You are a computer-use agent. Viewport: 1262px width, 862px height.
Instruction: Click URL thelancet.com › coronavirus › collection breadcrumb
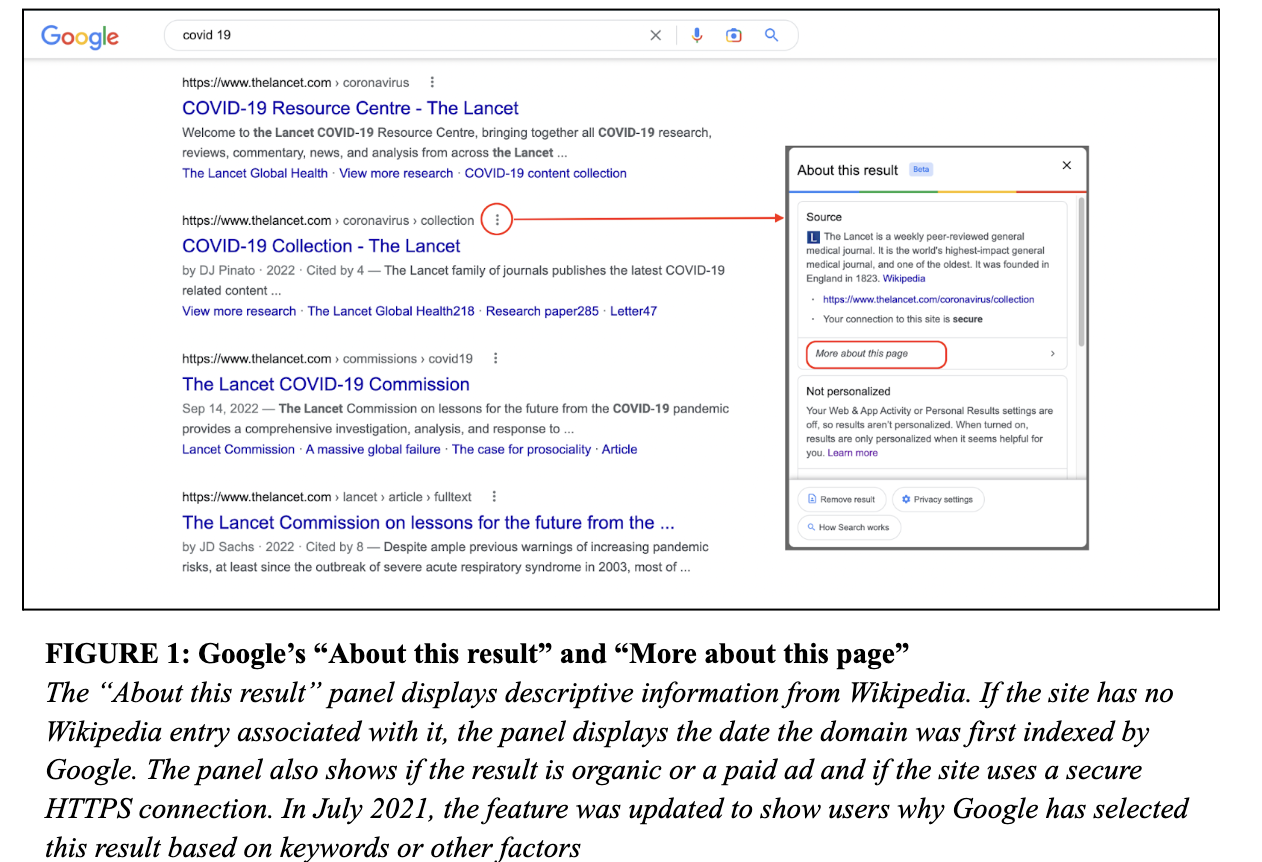pyautogui.click(x=328, y=220)
